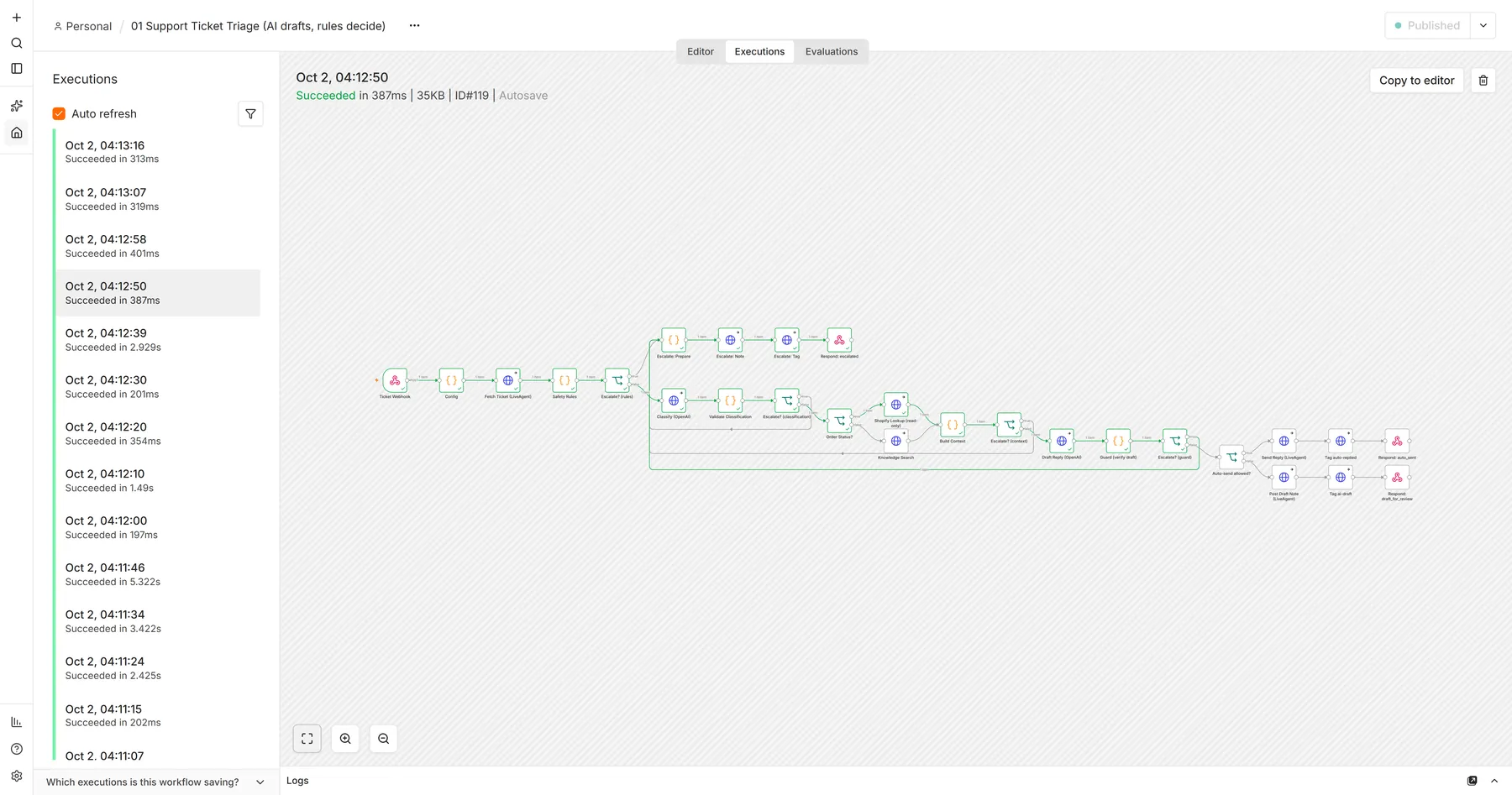Select the Escalate: Prepare node
The width and height of the screenshot is (1512, 795).
pos(674,340)
